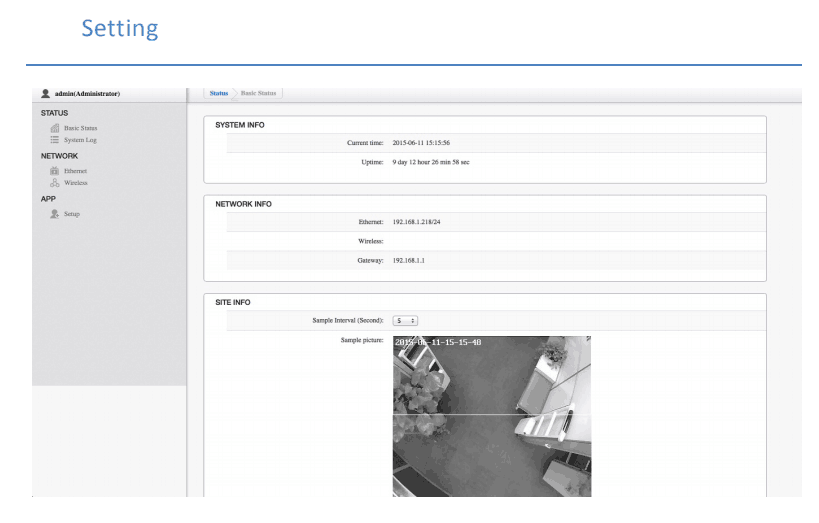Open System Log page
The width and height of the screenshot is (819, 523).
coord(80,140)
